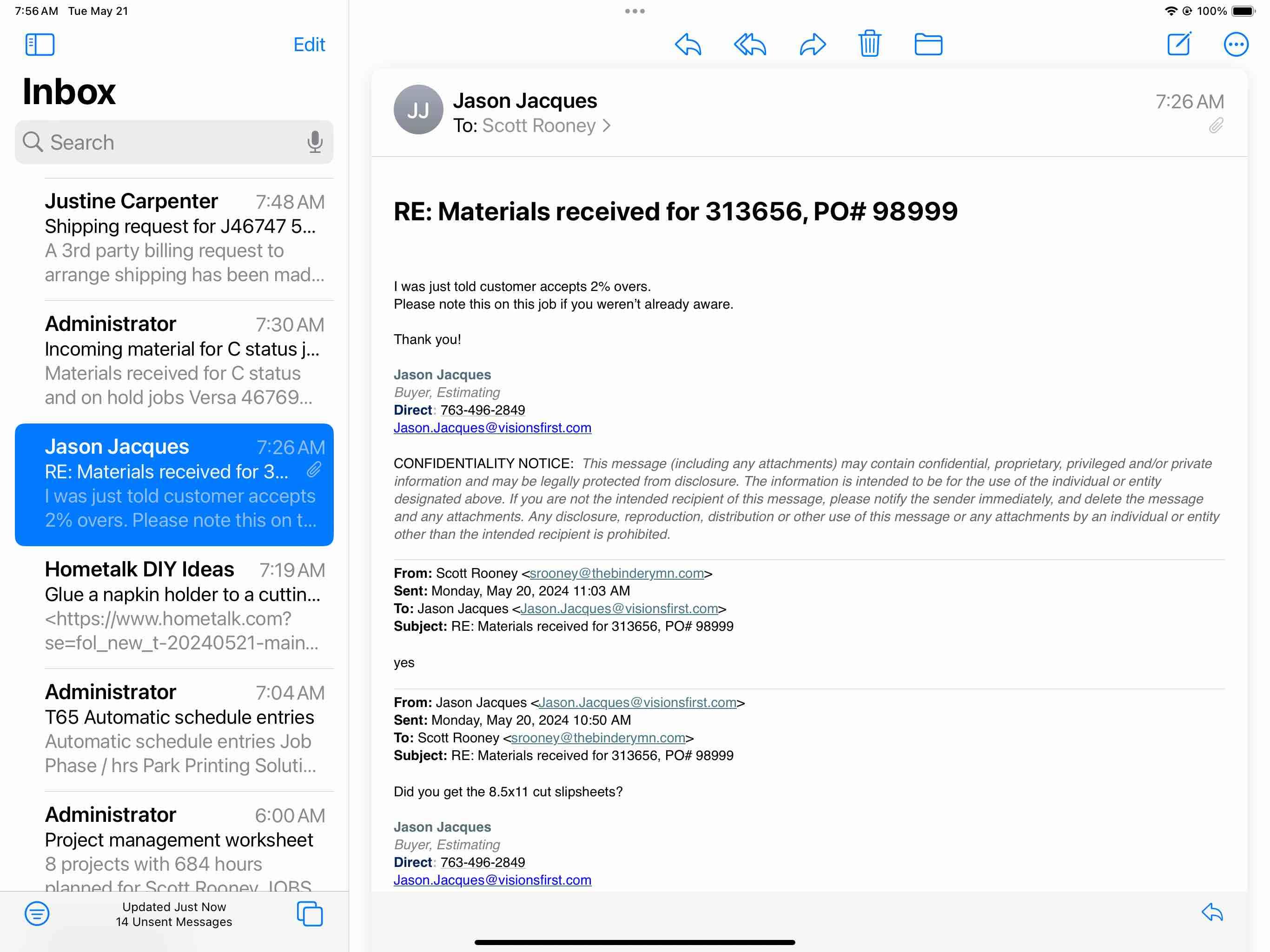
Task: Open the More options ellipsis circle
Action: 1236,44
